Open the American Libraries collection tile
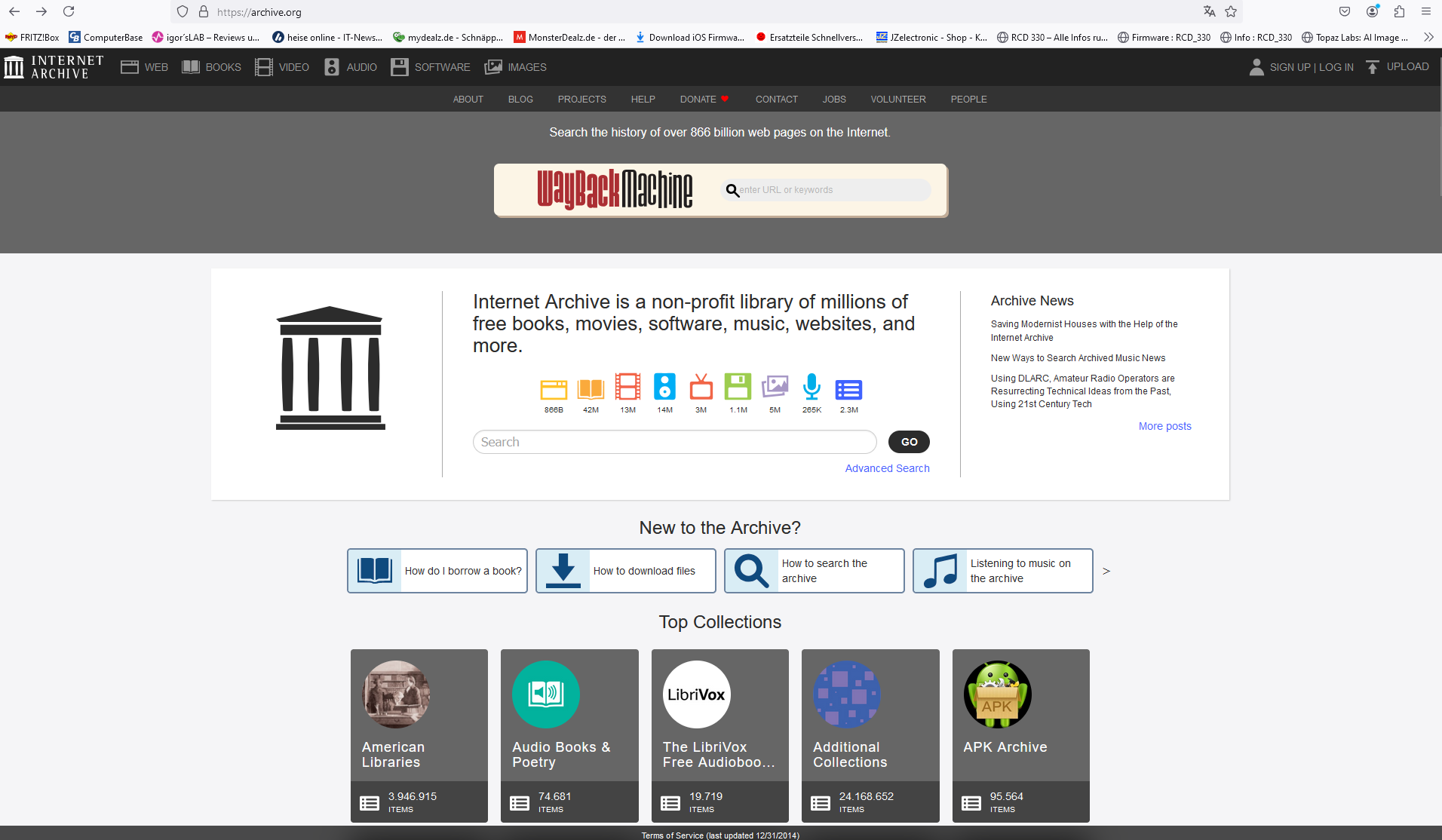The height and width of the screenshot is (840, 1442). click(419, 735)
